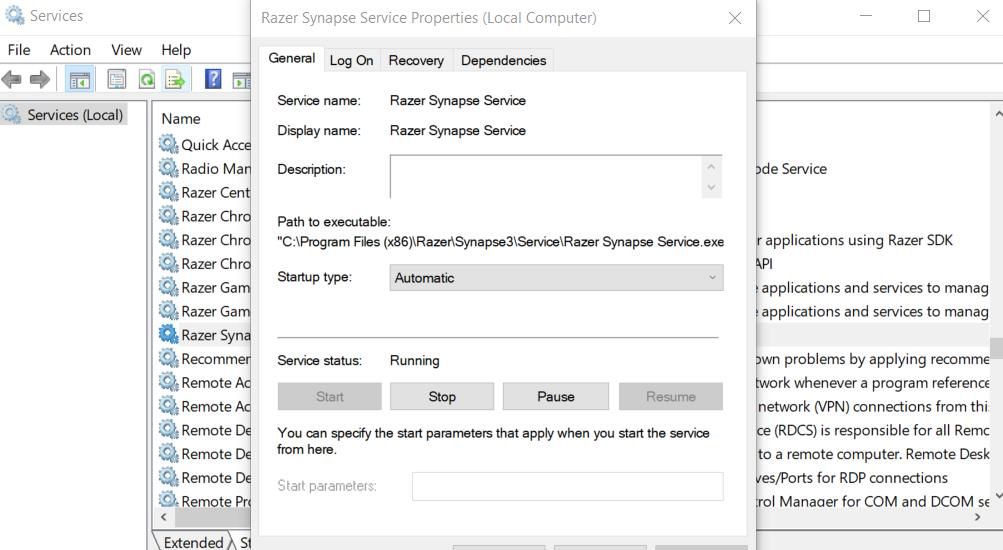Click the Quick Access service gear icon
1003x550 pixels.
[x=168, y=144]
